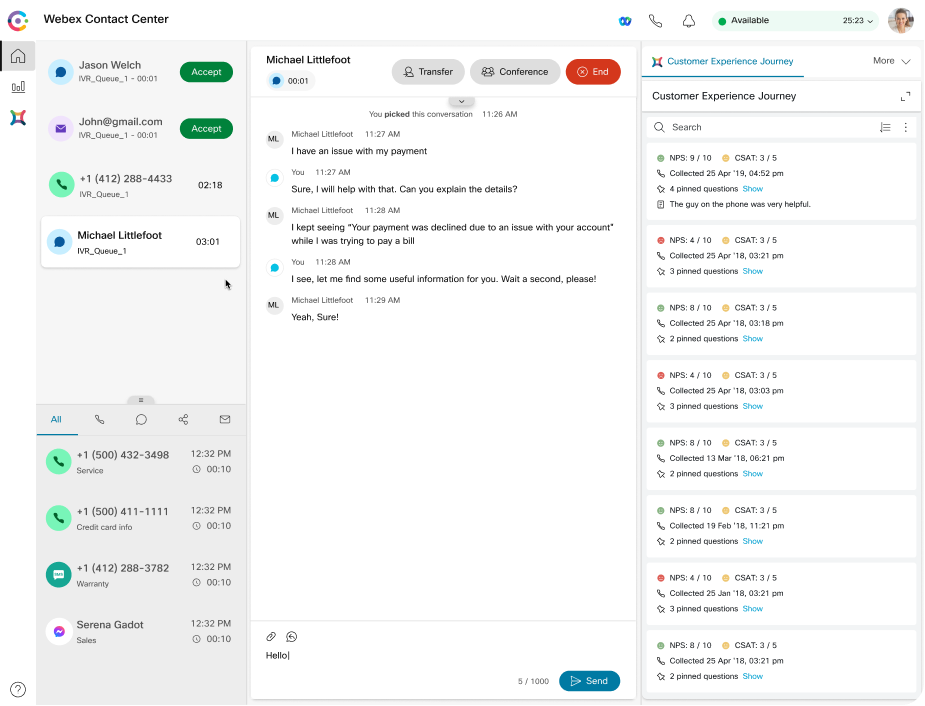Screen dimensions: 925x706
Task: Show pinned questions for 25 Jan '18 survey
Action: point(752,609)
